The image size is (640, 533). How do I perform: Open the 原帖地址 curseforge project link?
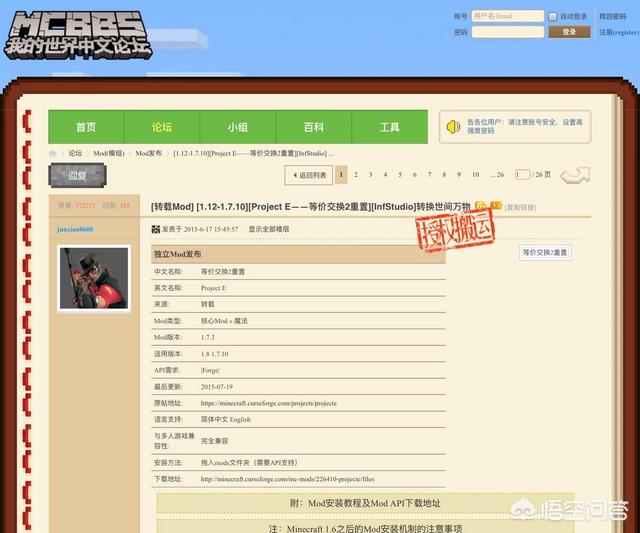click(269, 403)
